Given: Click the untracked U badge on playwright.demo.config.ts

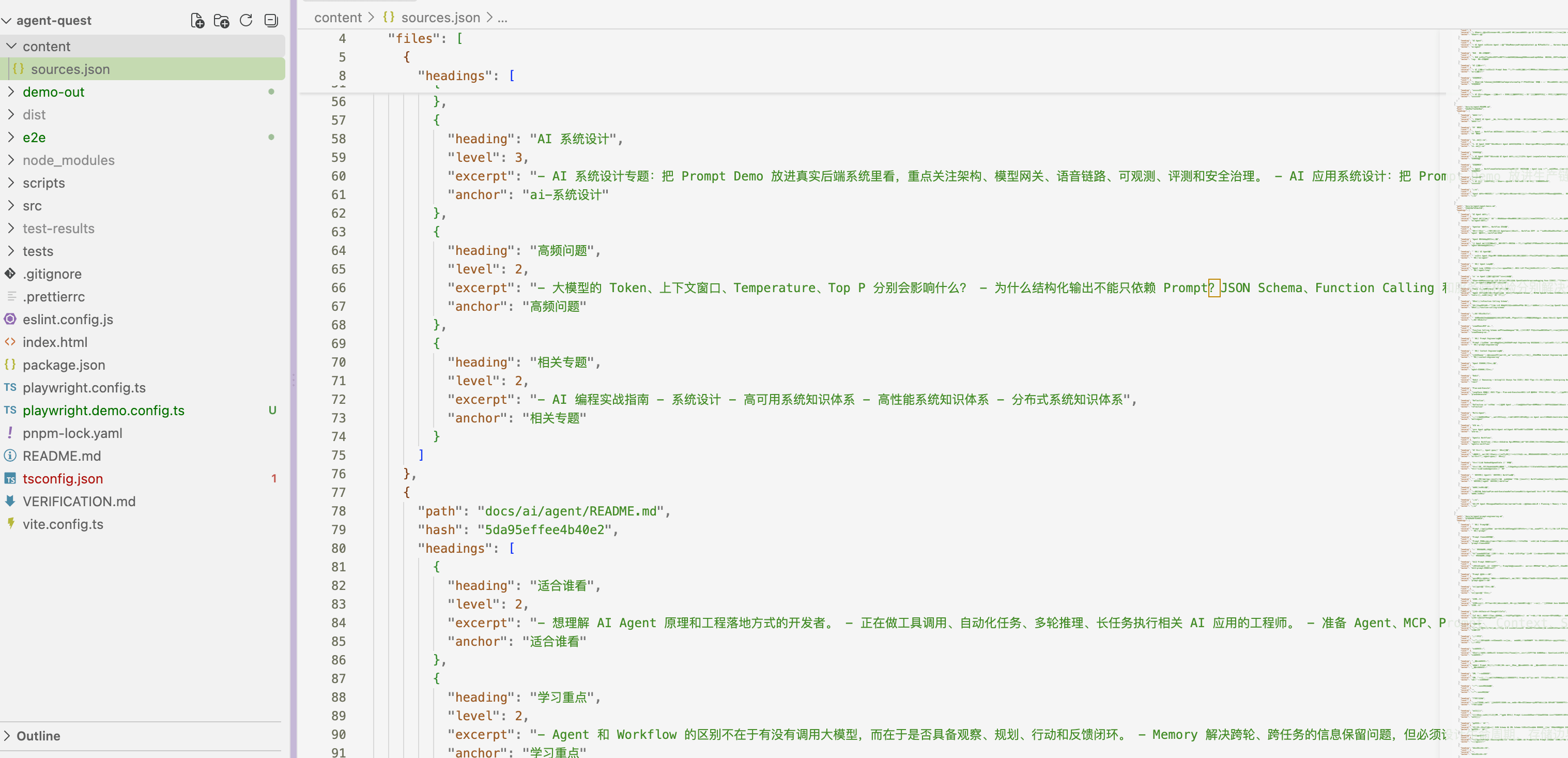Looking at the screenshot, I should pyautogui.click(x=272, y=410).
